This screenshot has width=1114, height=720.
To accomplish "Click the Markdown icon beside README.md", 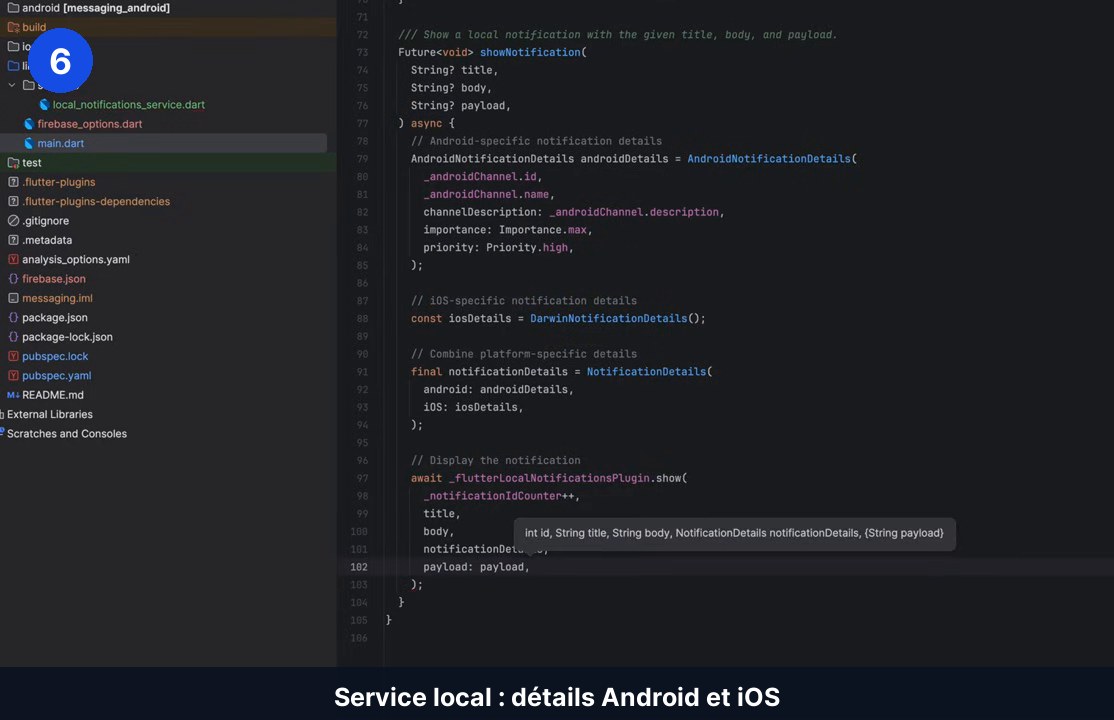I will [13, 395].
